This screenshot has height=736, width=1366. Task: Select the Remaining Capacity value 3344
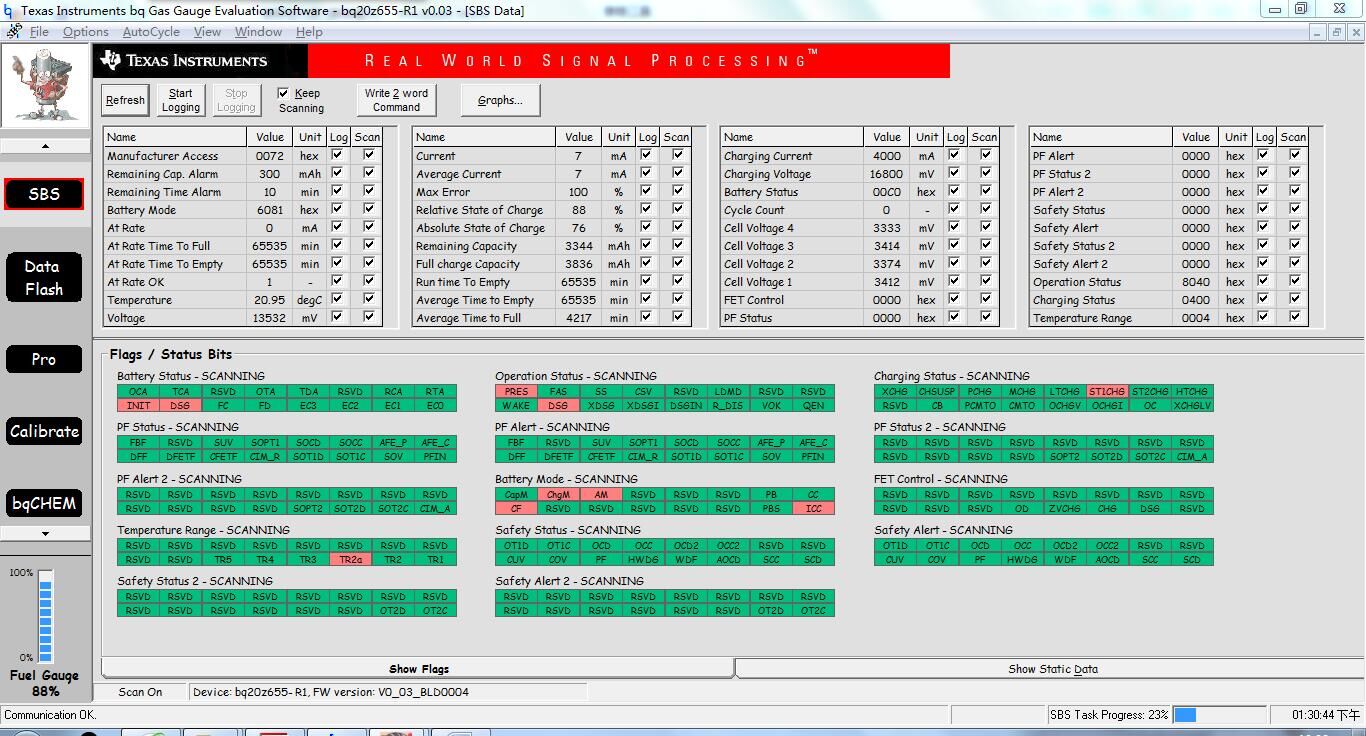click(x=578, y=246)
